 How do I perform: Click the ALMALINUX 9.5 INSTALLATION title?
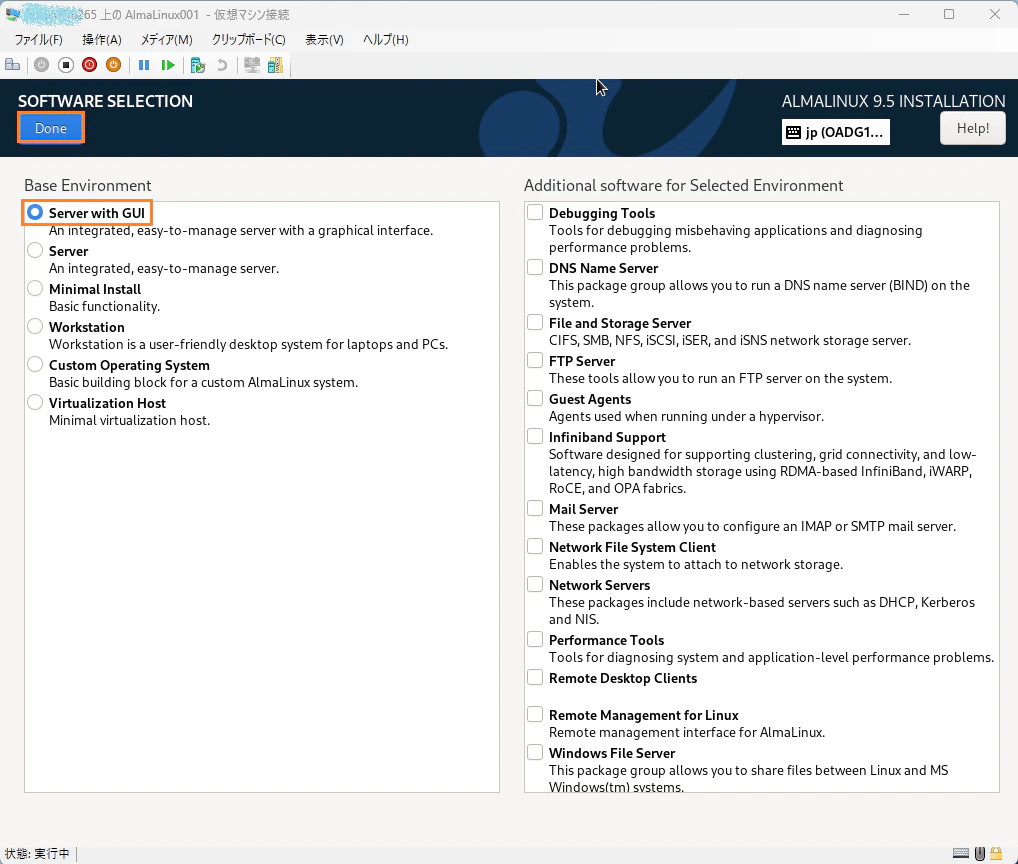click(x=893, y=101)
